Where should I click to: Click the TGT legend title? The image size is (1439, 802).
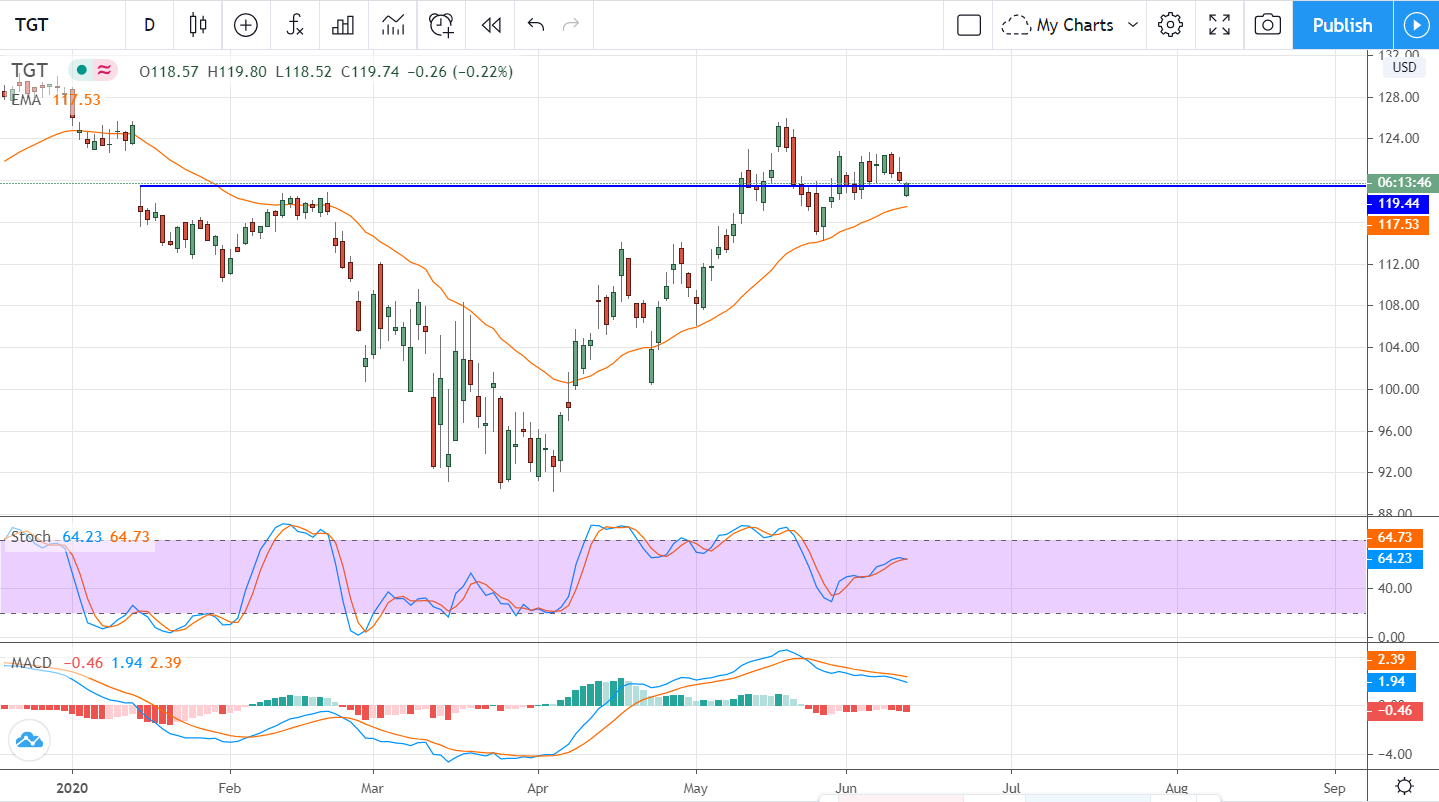(x=29, y=70)
